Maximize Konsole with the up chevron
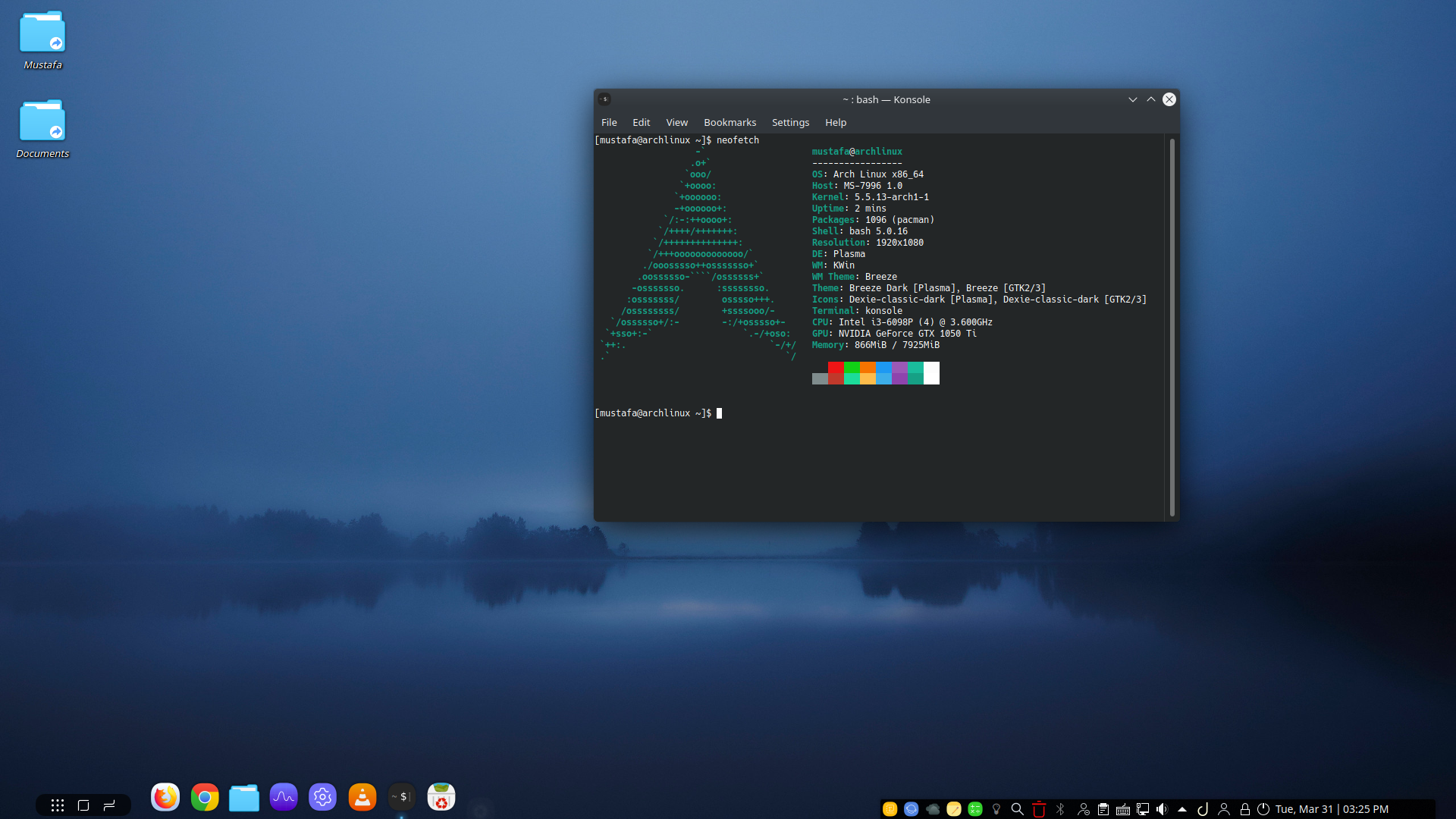 1151,99
